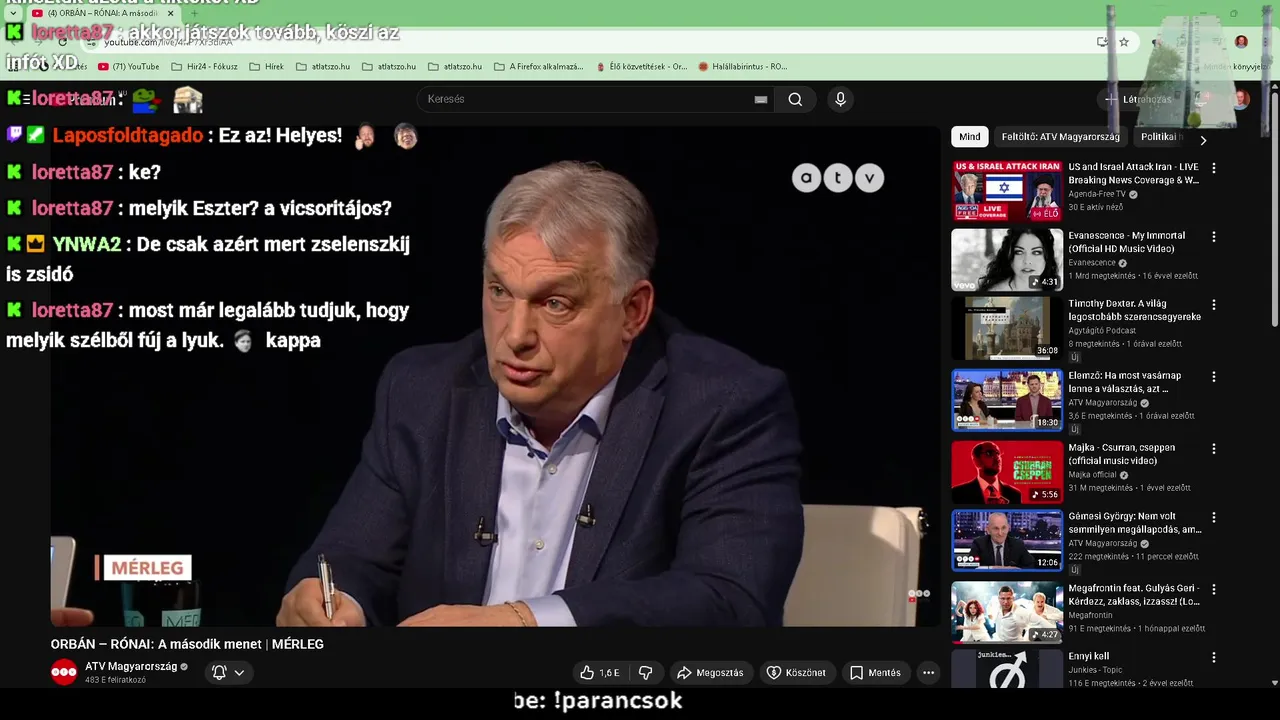Open Timothy Dexter podcast thumbnail
The image size is (1280, 720).
point(1007,328)
